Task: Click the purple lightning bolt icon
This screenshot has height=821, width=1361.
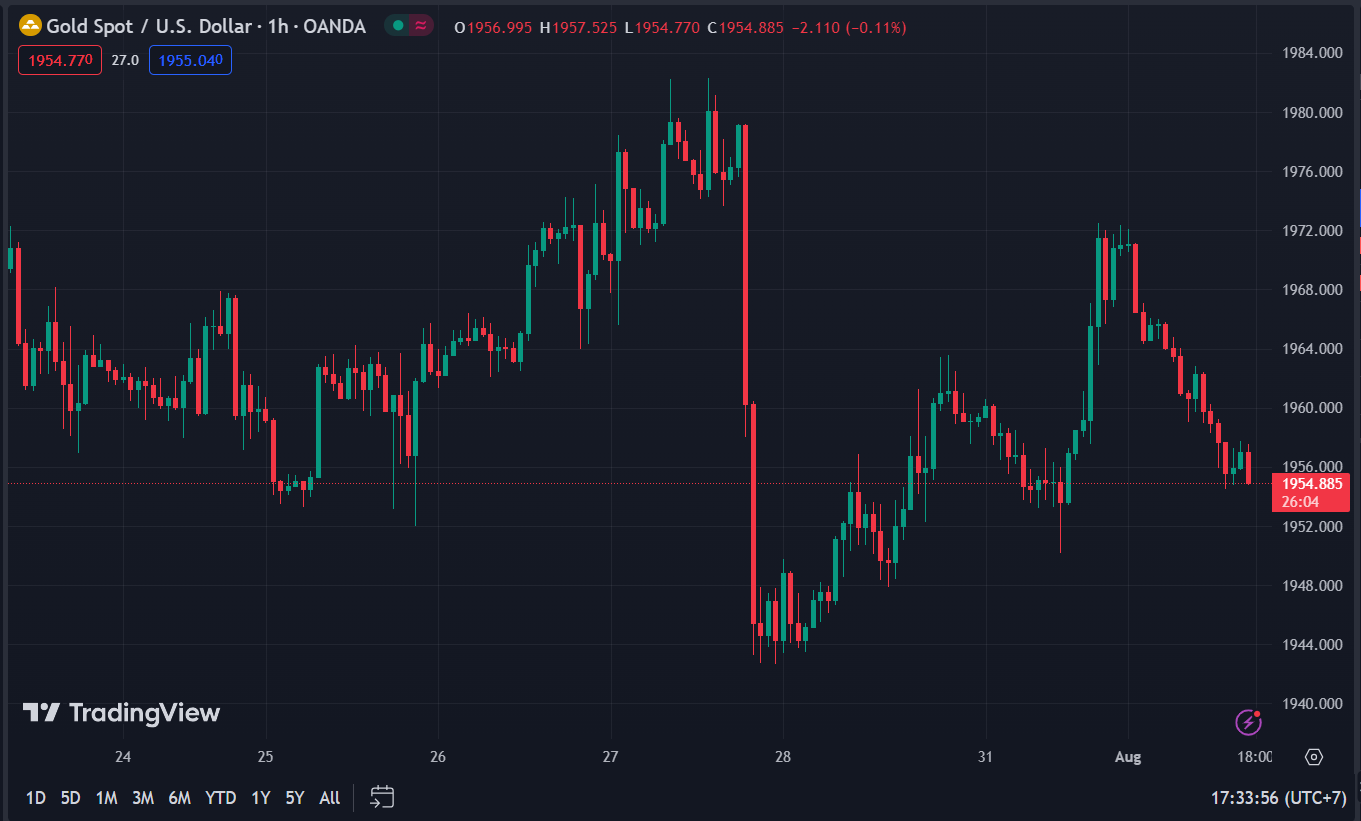Action: point(1248,721)
